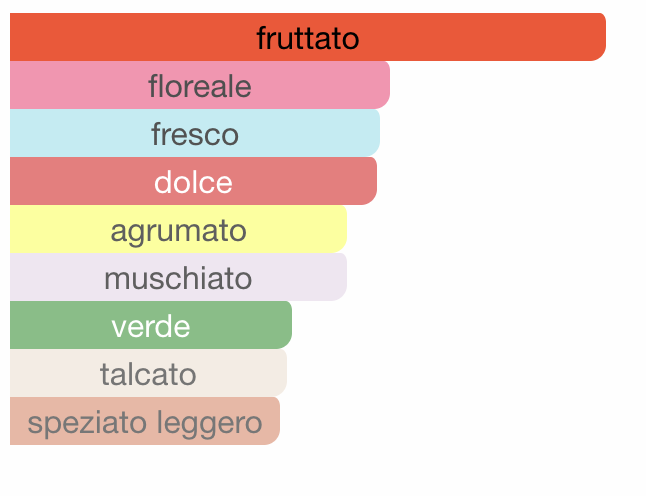The image size is (646, 496).
Task: Select the pink floreale bar
Action: [x=200, y=85]
